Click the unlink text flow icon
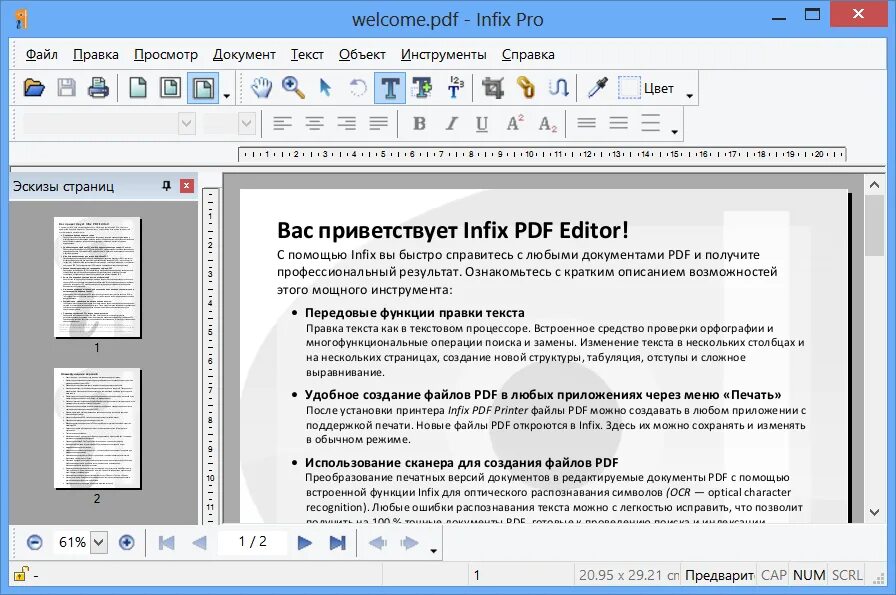 (558, 88)
